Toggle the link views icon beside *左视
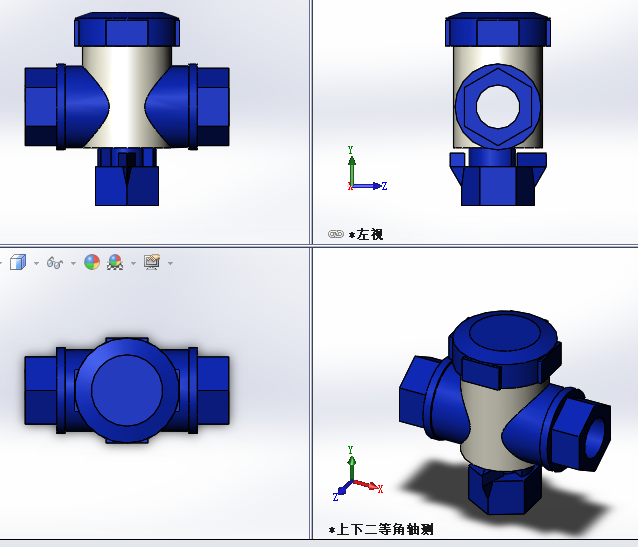Viewport: 638px width, 547px height. tap(336, 234)
